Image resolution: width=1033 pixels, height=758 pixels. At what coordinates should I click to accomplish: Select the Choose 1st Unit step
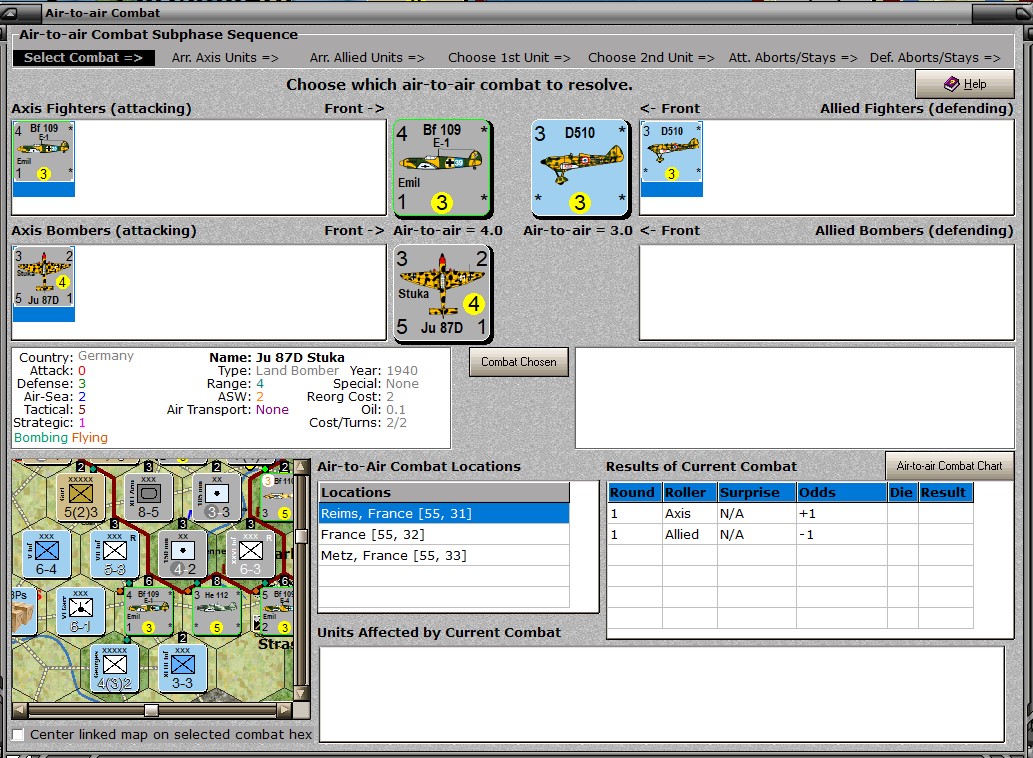pyautogui.click(x=509, y=58)
